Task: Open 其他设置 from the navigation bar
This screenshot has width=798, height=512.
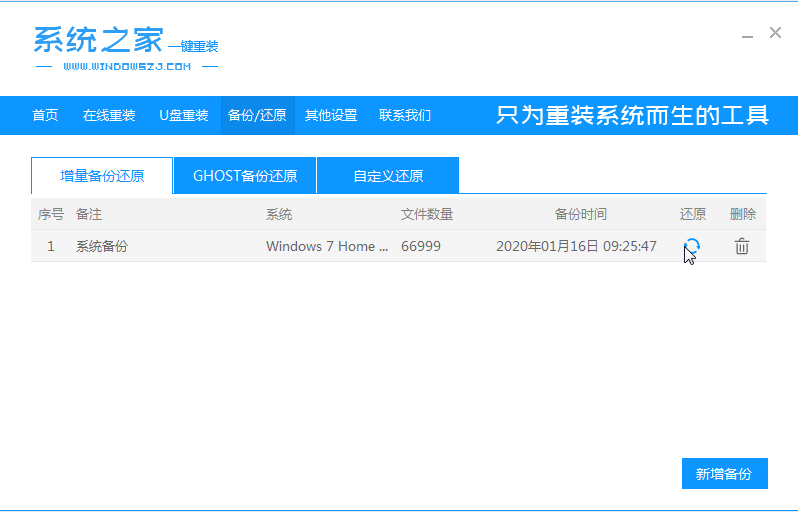Action: point(331,115)
